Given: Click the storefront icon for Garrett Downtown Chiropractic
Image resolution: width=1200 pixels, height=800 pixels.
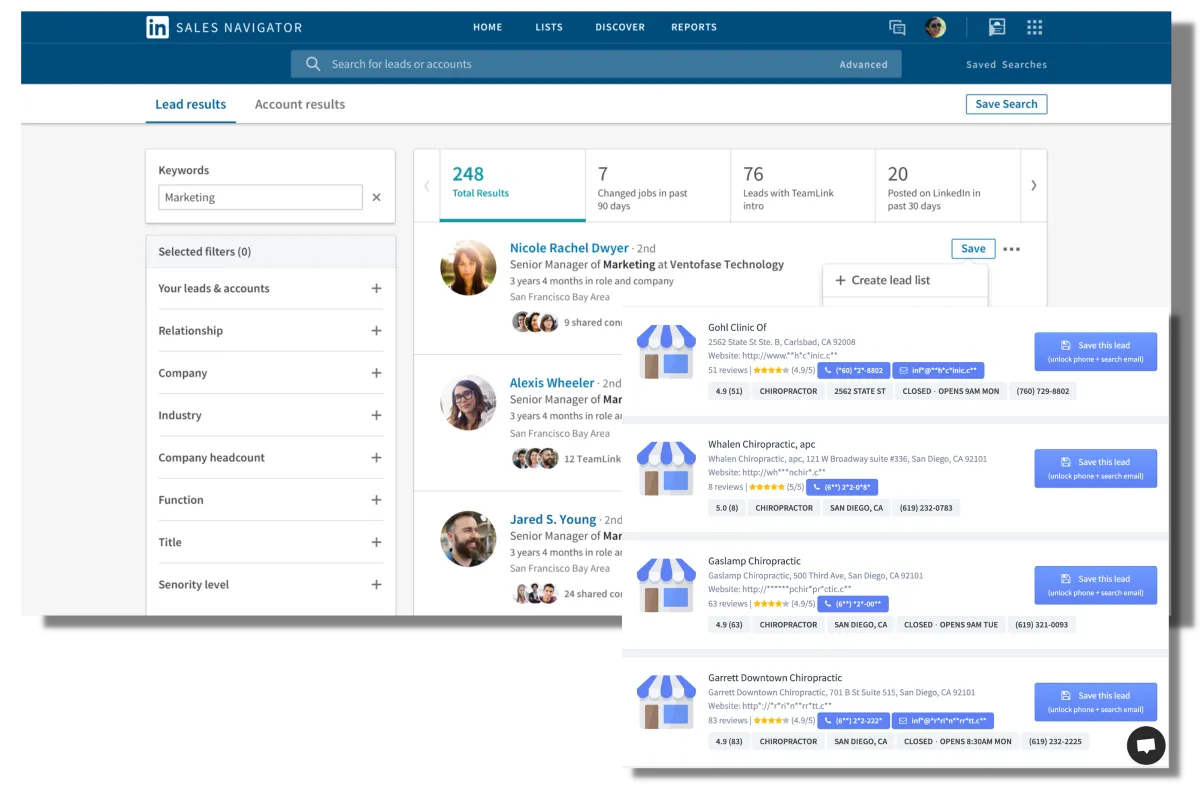Looking at the screenshot, I should point(666,702).
